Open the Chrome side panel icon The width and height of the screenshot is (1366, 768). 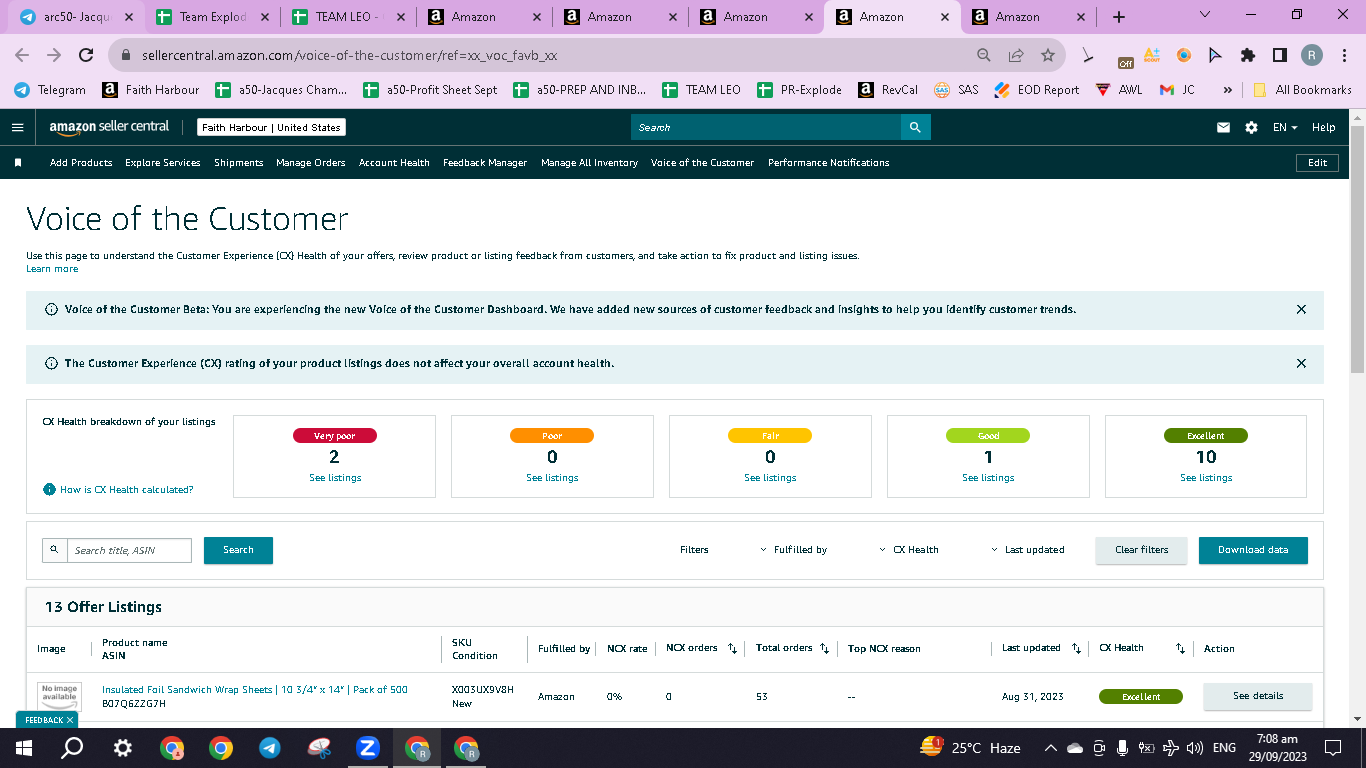point(1279,55)
